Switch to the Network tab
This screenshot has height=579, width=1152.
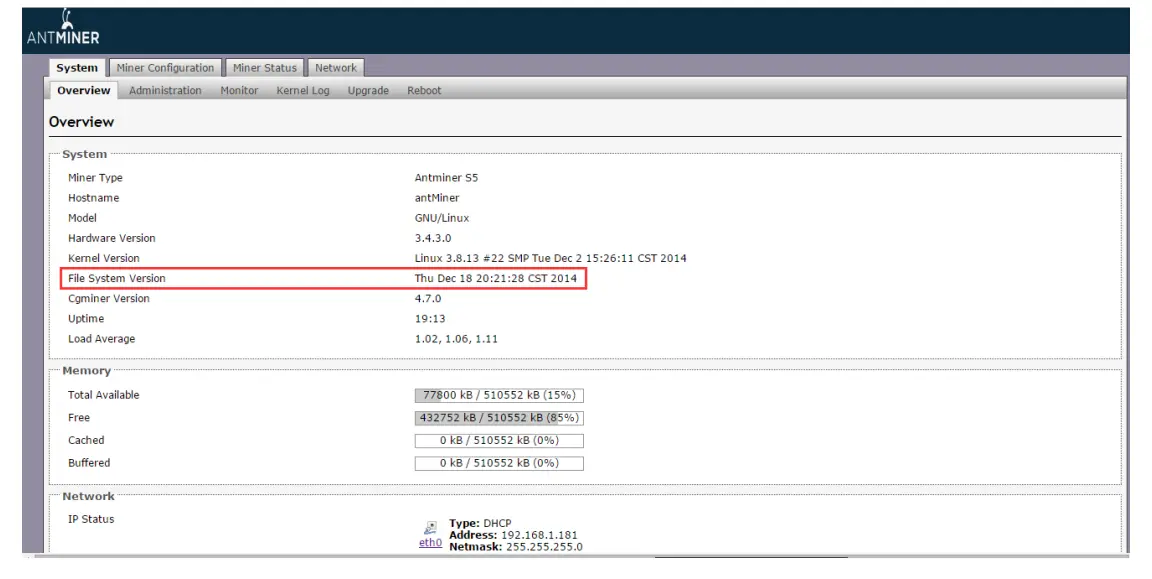pyautogui.click(x=336, y=67)
